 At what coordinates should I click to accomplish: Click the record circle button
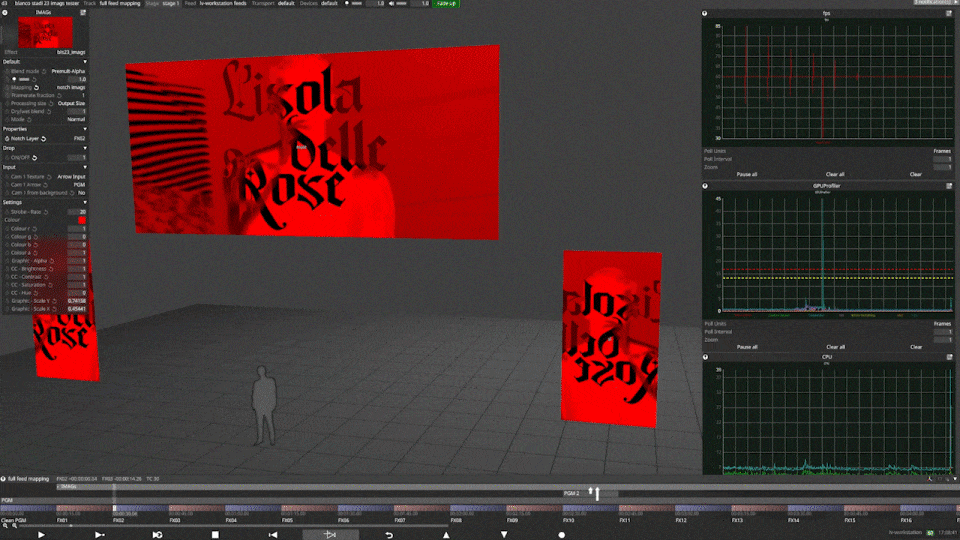click(561, 534)
